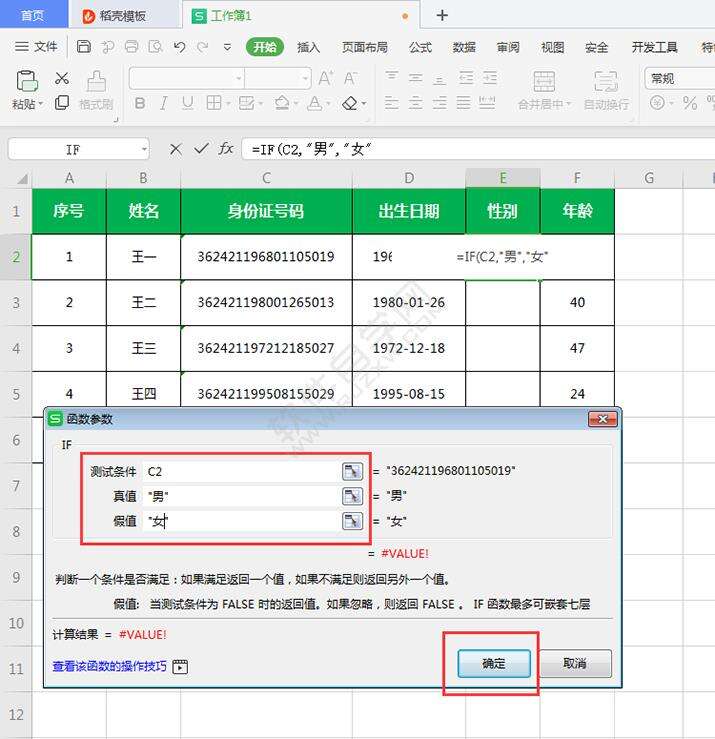Click the currency format icon
Image resolution: width=715 pixels, height=739 pixels.
657,103
